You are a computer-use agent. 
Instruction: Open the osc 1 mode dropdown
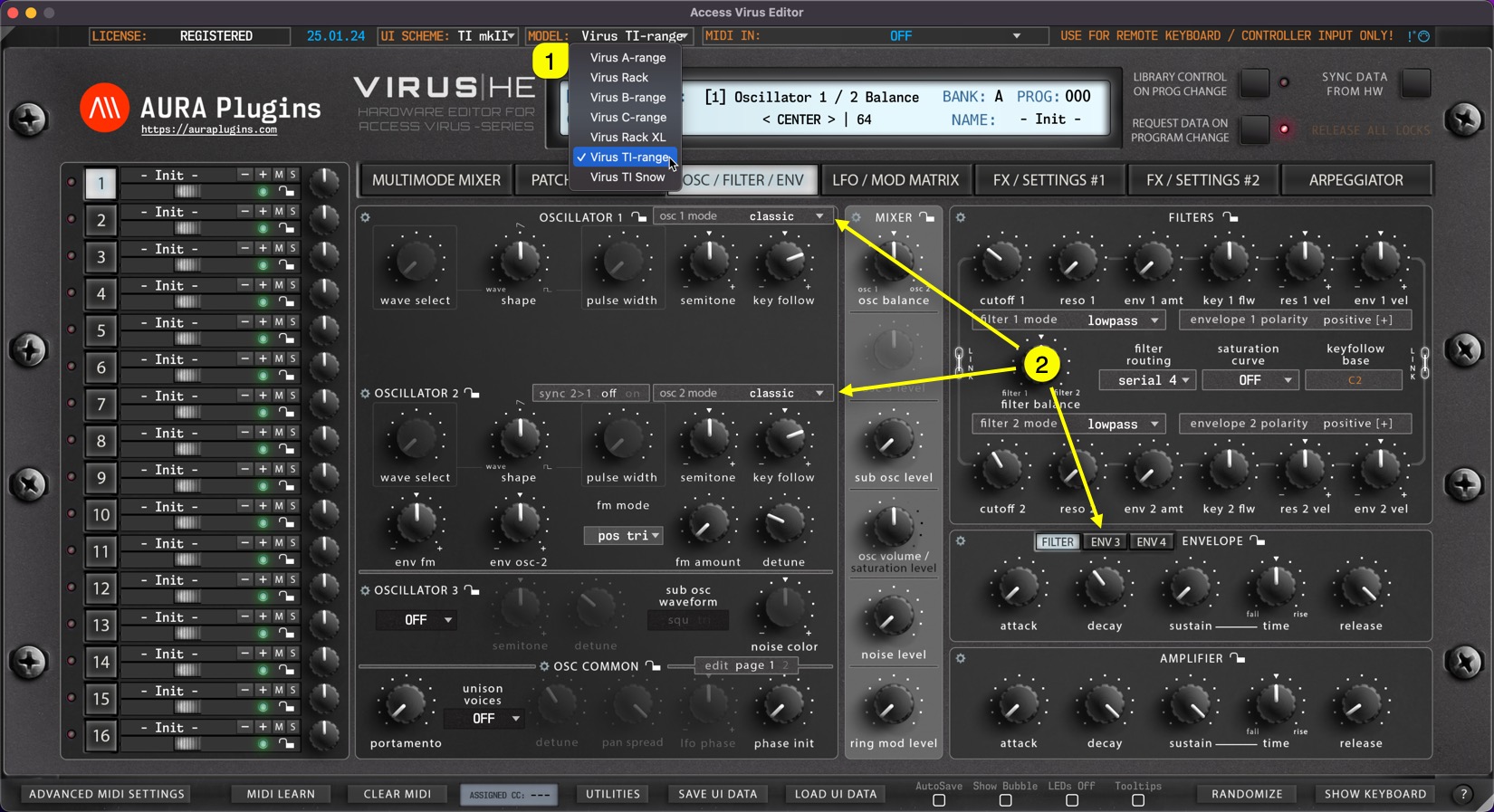pos(742,216)
